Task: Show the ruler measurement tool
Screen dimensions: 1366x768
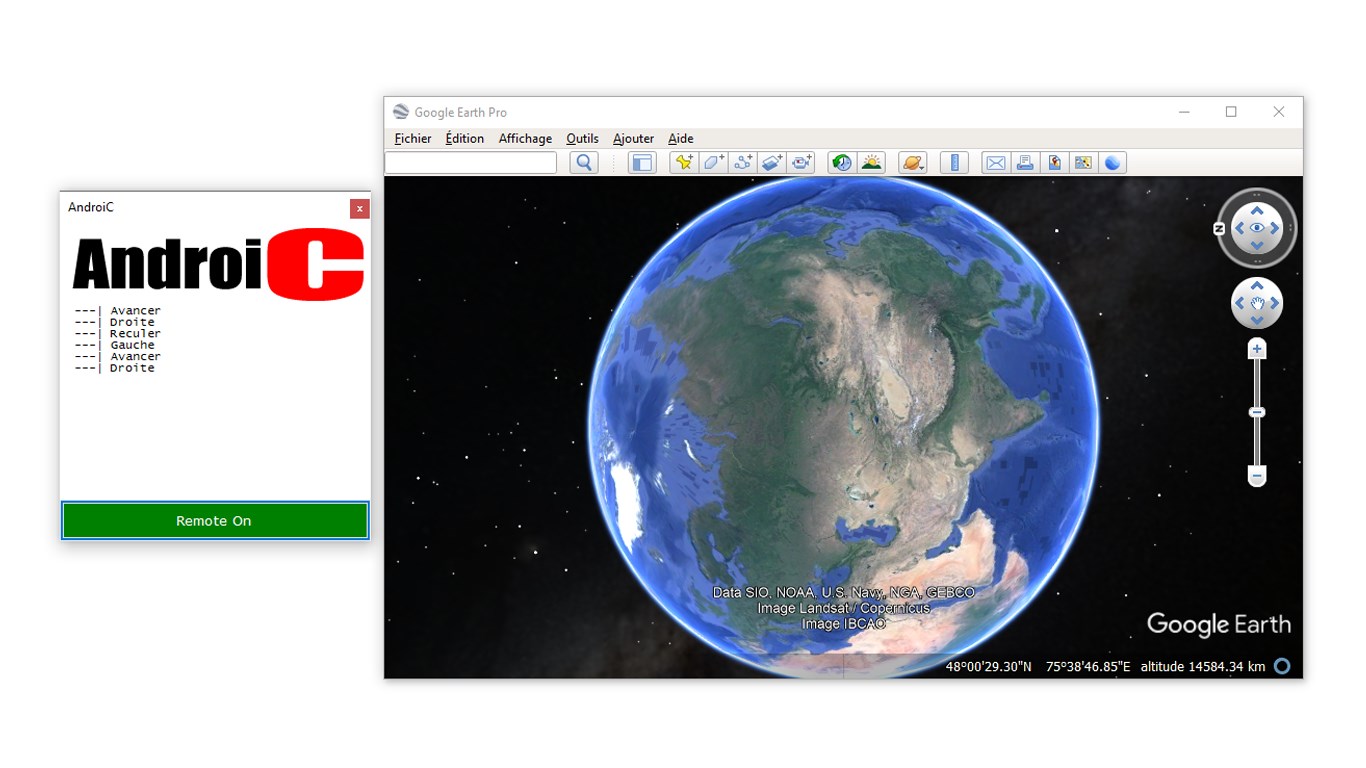Action: pyautogui.click(x=955, y=162)
